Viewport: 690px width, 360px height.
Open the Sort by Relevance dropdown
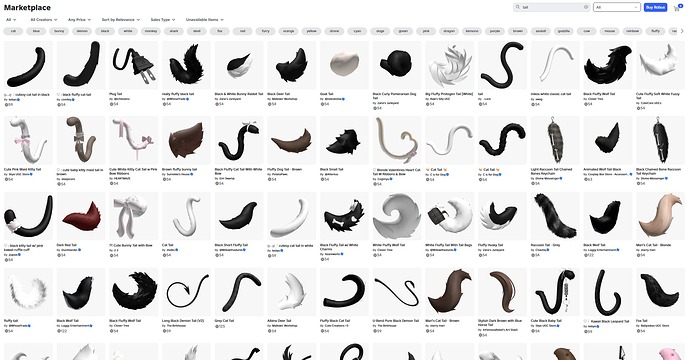121,19
